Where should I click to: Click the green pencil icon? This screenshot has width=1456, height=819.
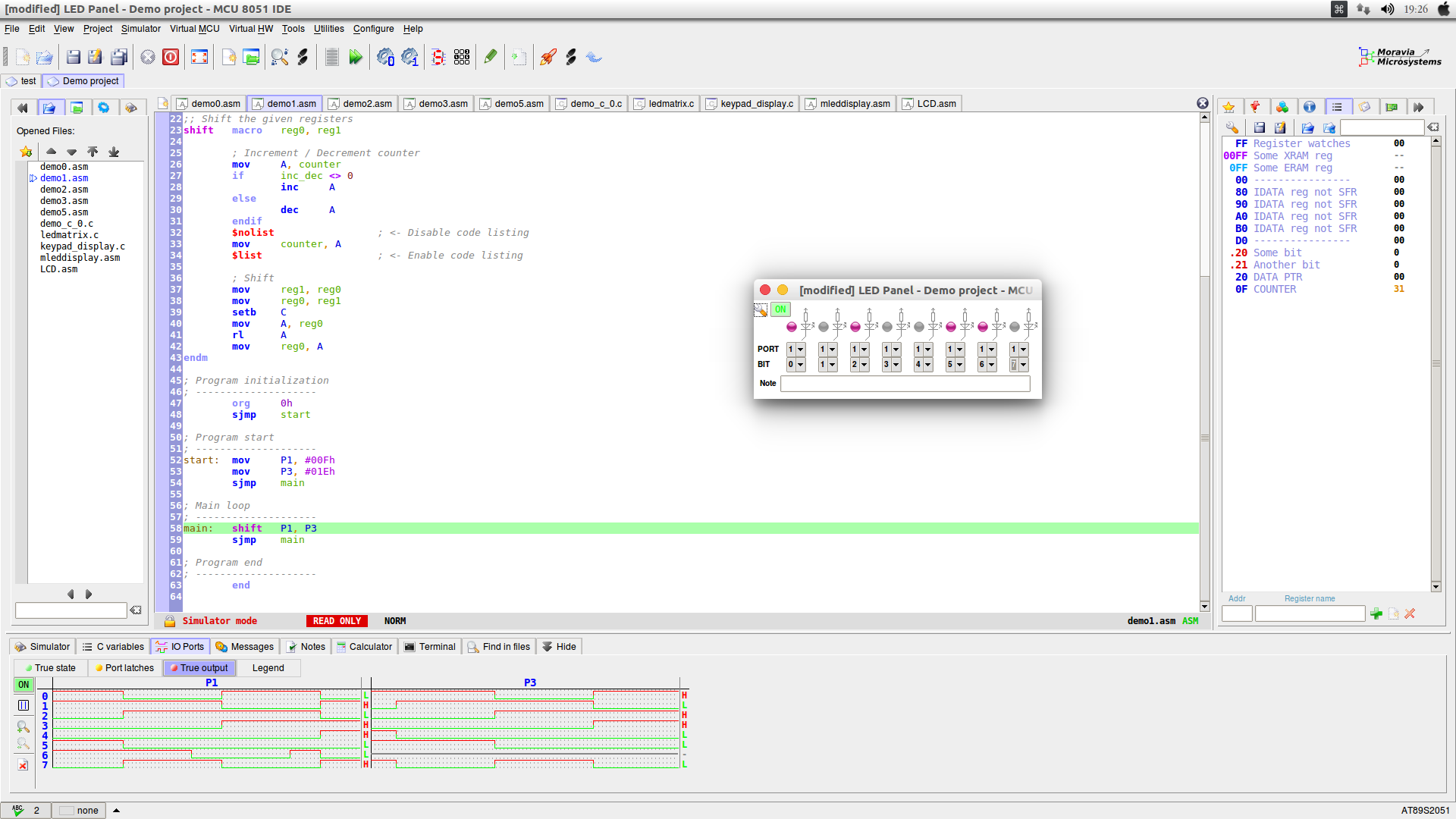(491, 57)
